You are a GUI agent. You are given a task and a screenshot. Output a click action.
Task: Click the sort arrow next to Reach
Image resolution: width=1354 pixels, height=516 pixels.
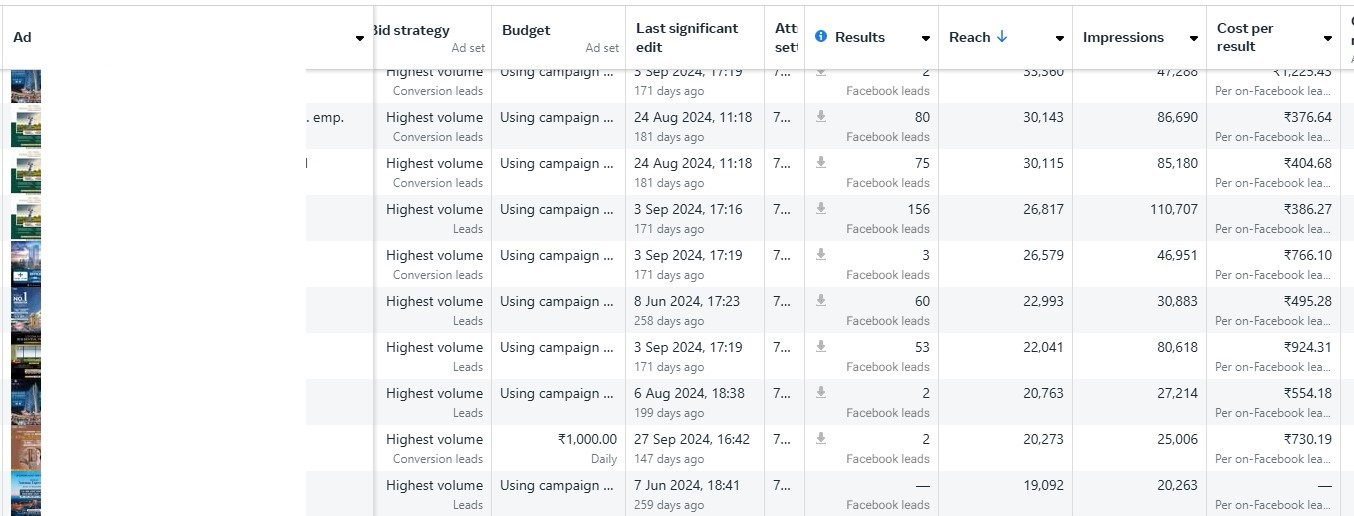click(x=1002, y=37)
